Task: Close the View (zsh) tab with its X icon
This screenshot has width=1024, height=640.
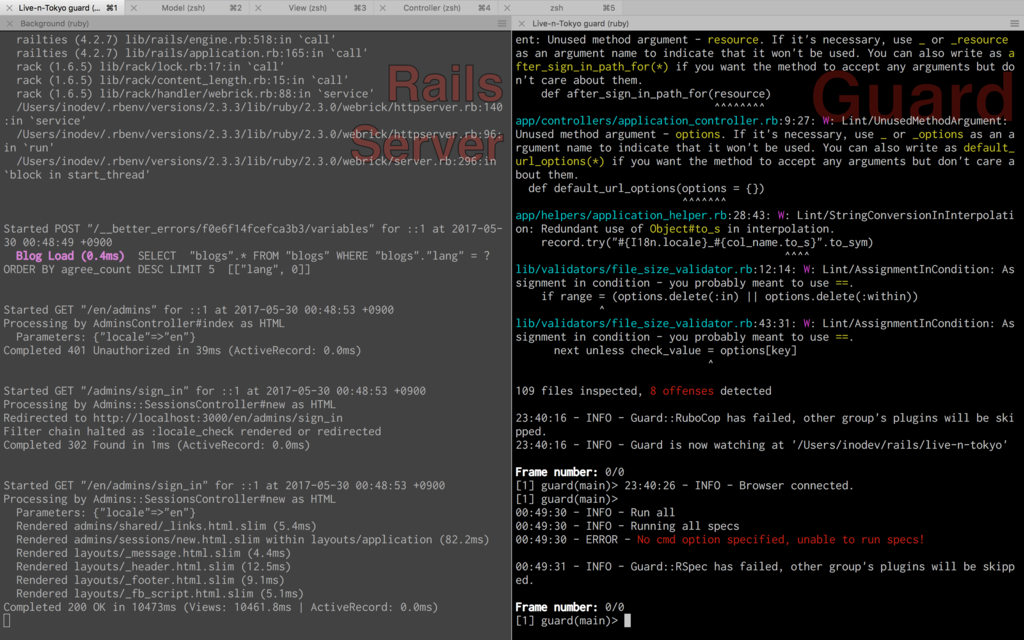Action: 258,8
